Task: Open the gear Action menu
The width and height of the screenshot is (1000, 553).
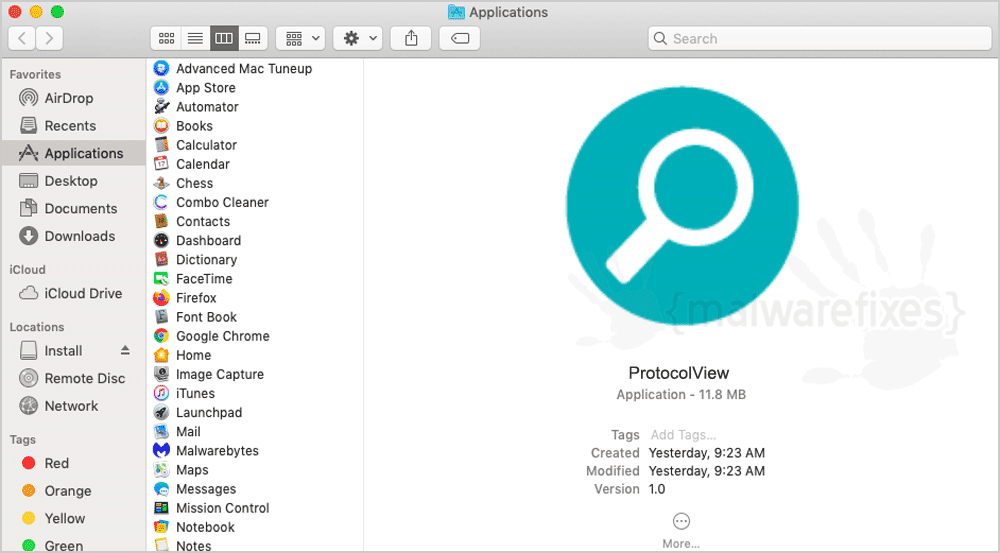Action: click(358, 38)
